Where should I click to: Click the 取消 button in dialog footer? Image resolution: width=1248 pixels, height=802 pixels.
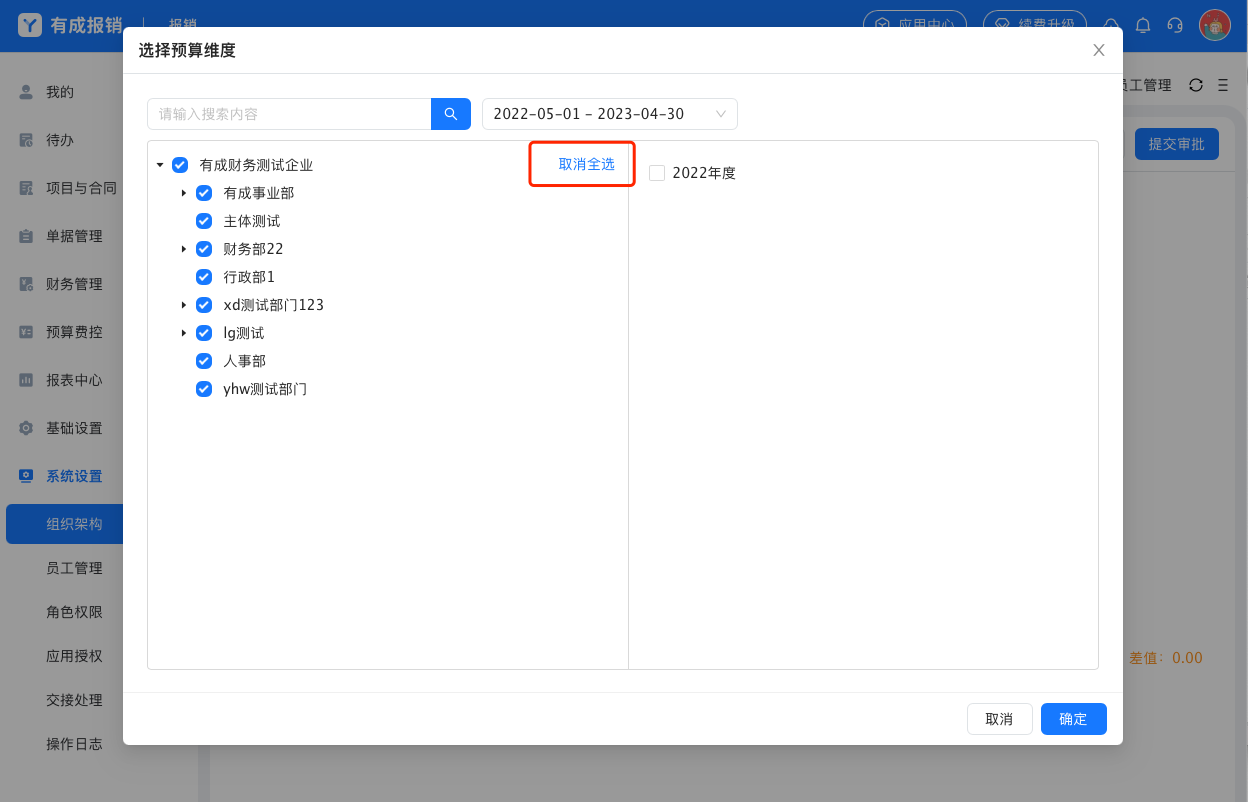(999, 719)
